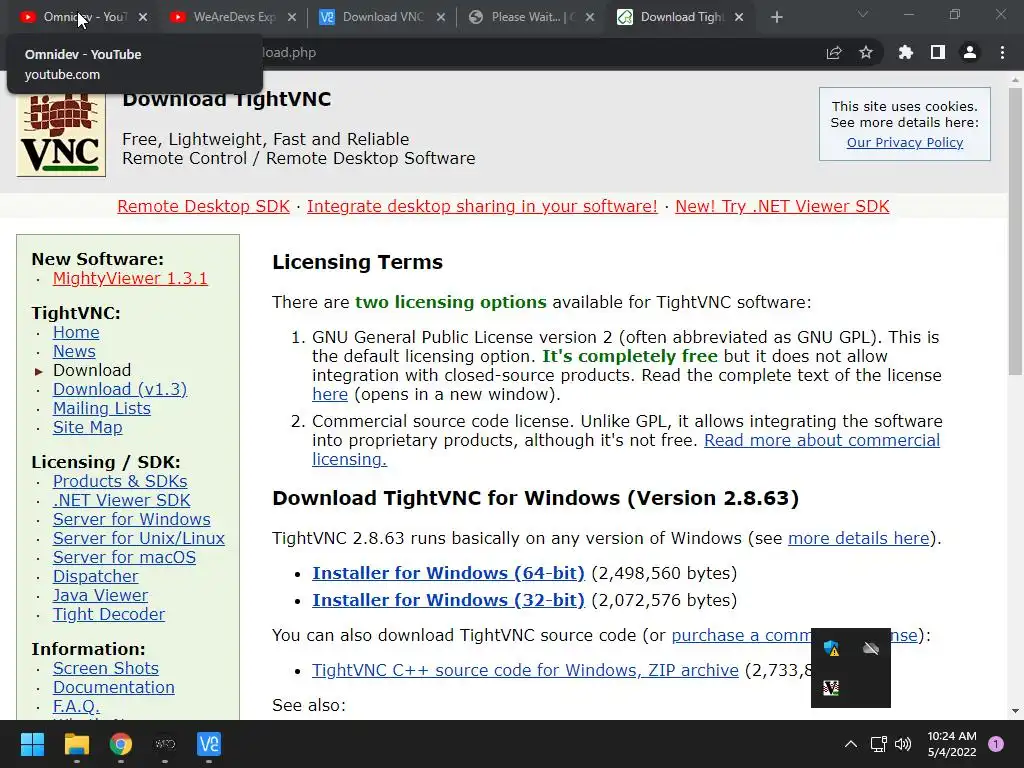Open Server for Windows link
Screen dimensions: 1024x768
coord(132,519)
